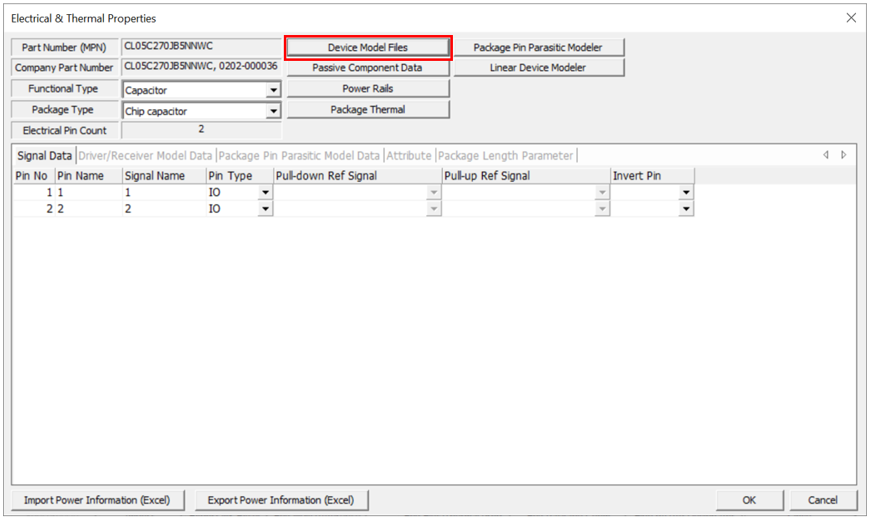Click Import Power Information (Excel)

click(97, 500)
